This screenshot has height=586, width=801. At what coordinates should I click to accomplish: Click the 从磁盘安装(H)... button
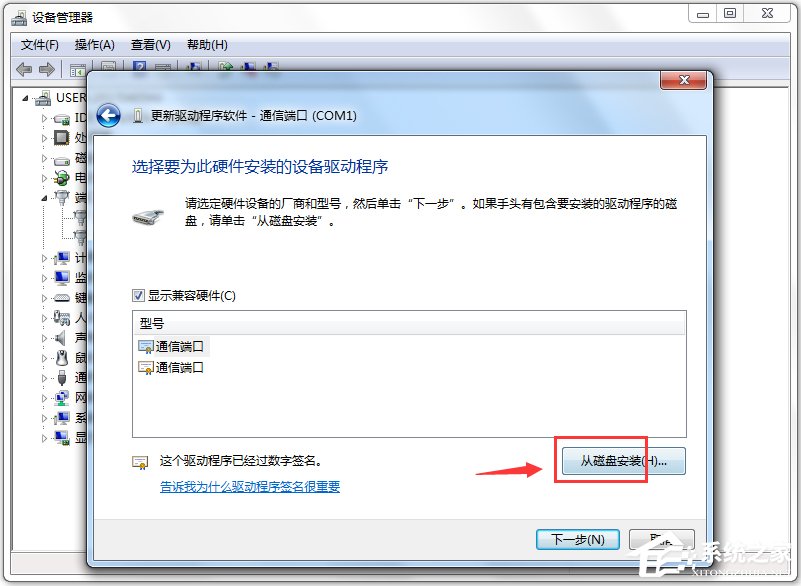[624, 461]
